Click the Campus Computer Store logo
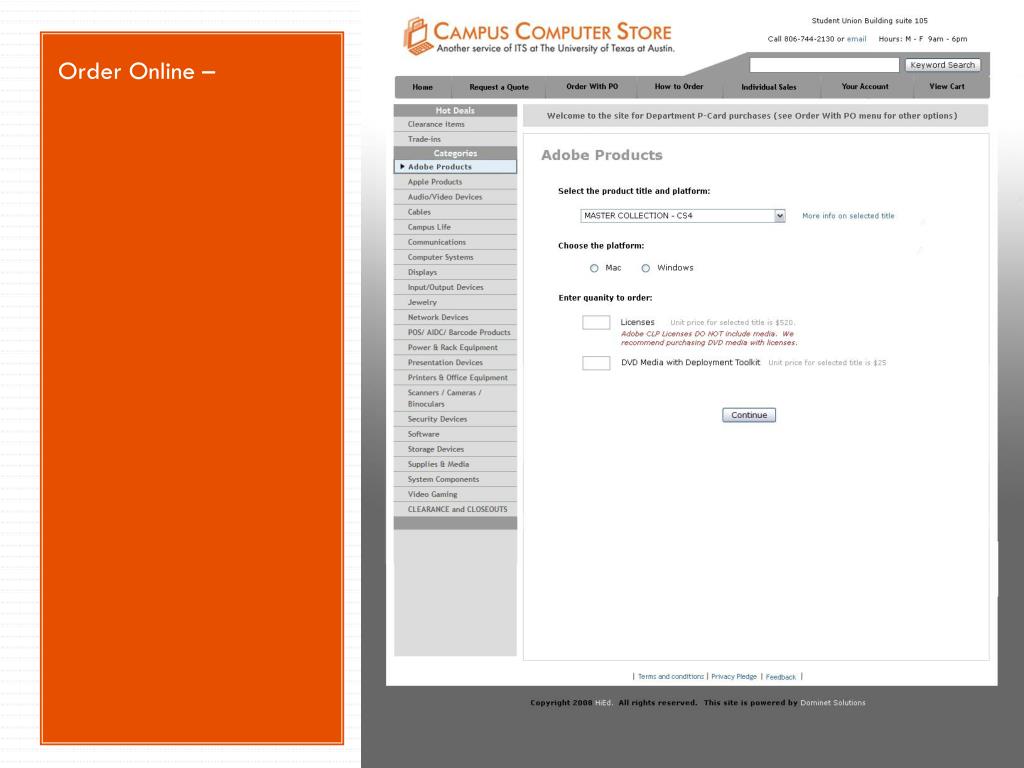This screenshot has height=768, width=1024. [538, 36]
